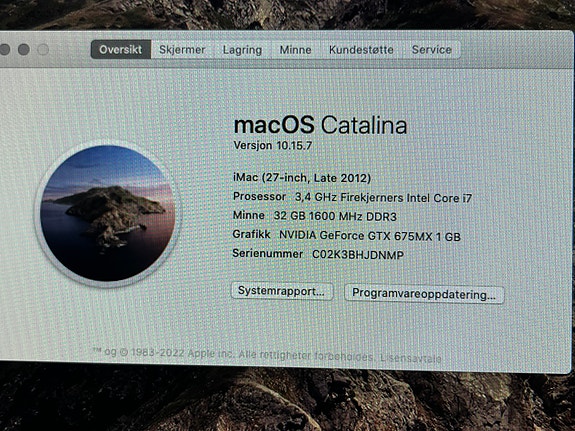This screenshot has height=431, width=575.
Task: Click the Prosessor 3,4 GHz Intel Core i7 line
Action: [x=352, y=197]
